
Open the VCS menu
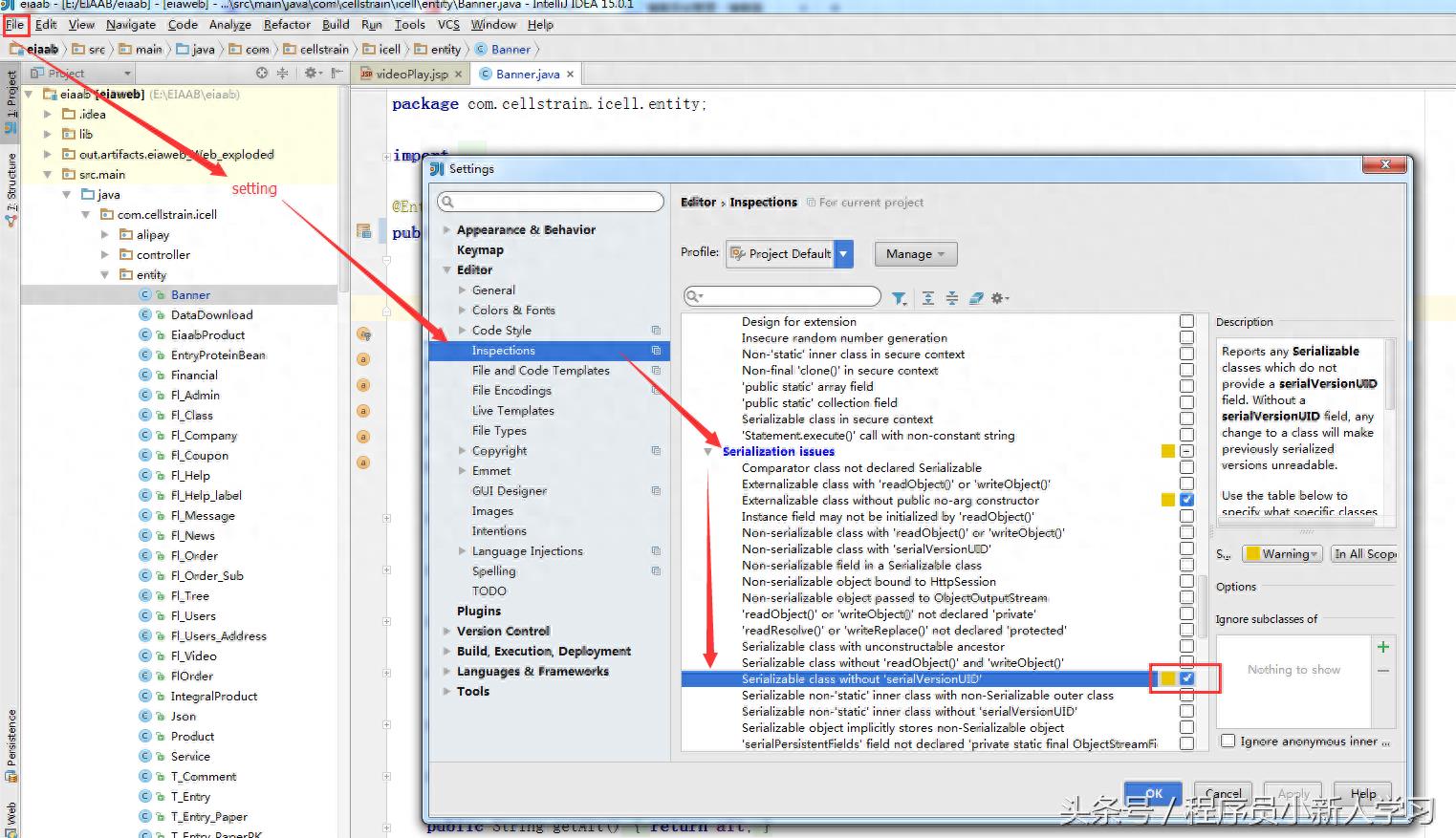(448, 25)
